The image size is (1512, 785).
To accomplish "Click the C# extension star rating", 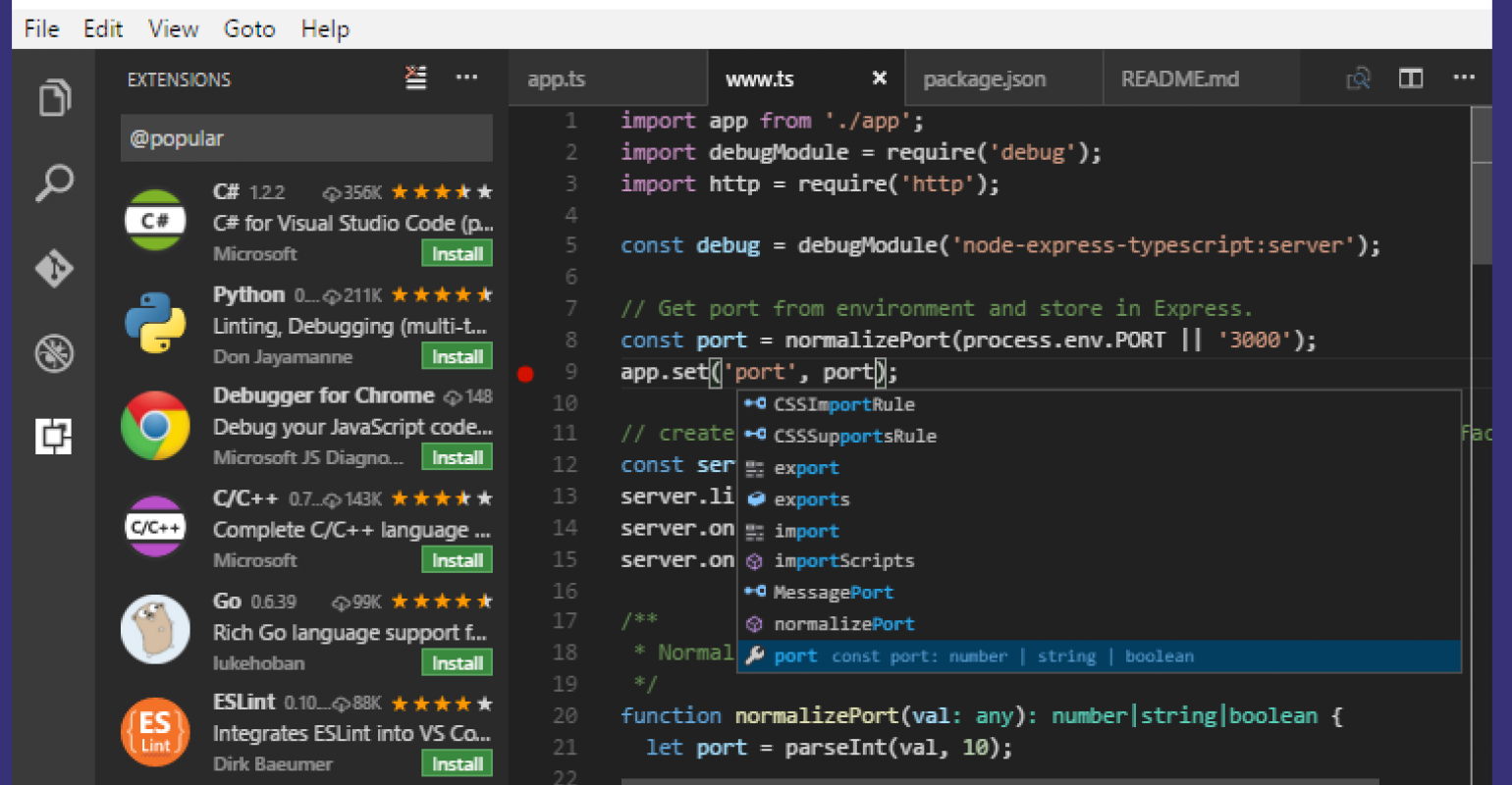I will click(442, 192).
